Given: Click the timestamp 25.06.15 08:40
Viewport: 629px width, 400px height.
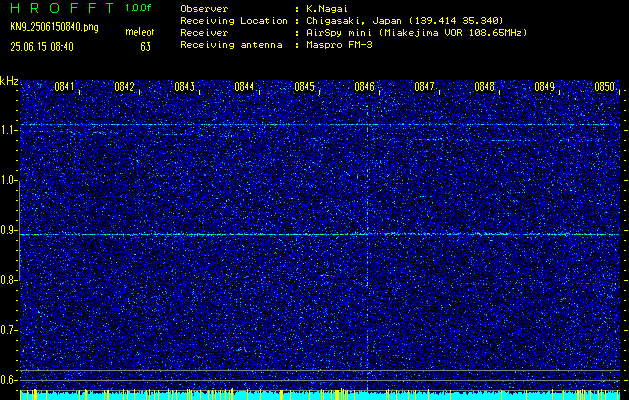Looking at the screenshot, I should [x=42, y=47].
